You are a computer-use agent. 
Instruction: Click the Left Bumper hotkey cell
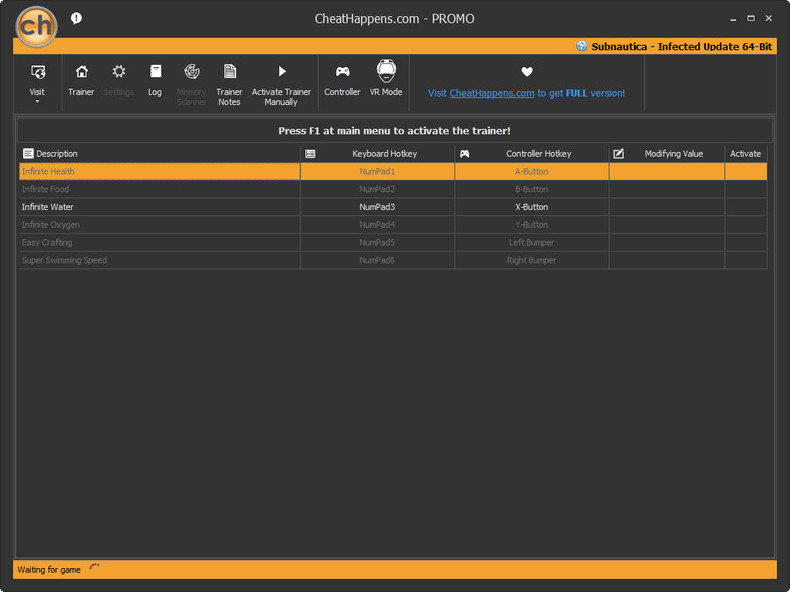click(x=532, y=242)
